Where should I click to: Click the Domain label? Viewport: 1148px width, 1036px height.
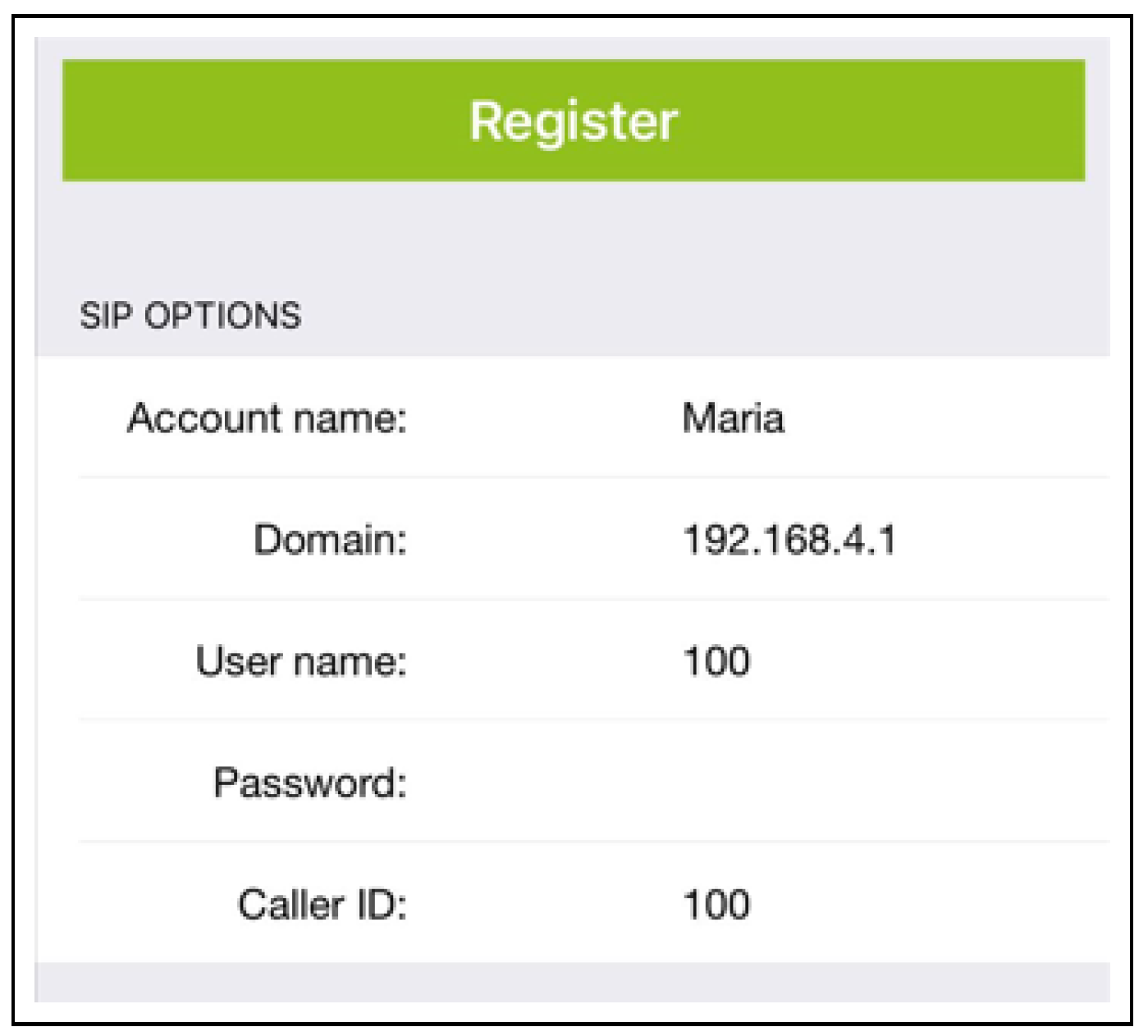(330, 540)
